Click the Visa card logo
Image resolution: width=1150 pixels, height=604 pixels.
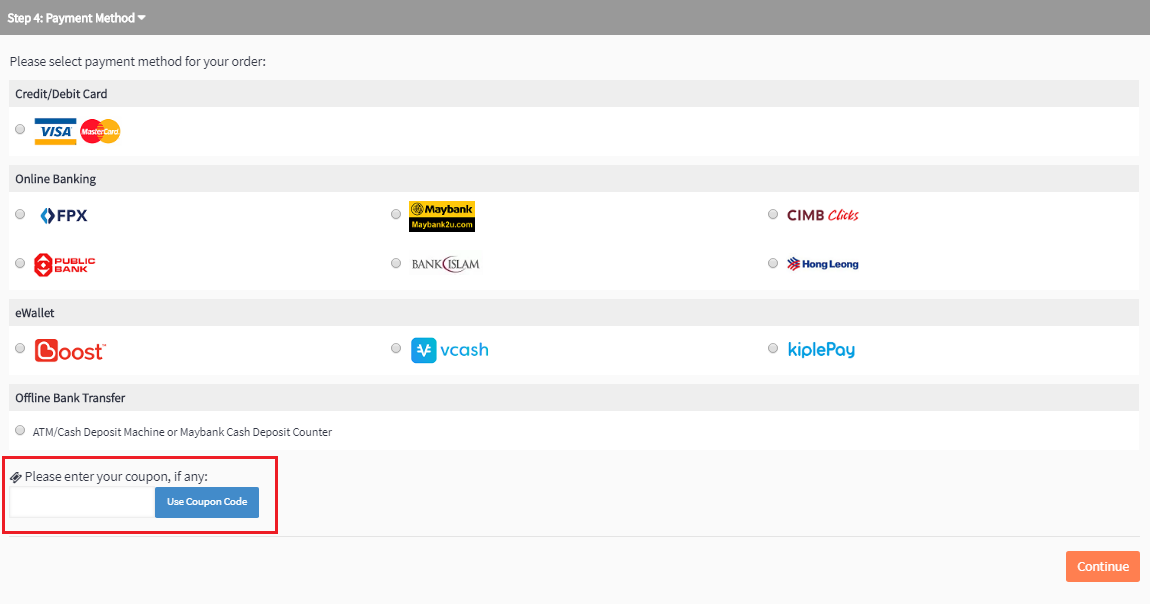click(x=56, y=131)
